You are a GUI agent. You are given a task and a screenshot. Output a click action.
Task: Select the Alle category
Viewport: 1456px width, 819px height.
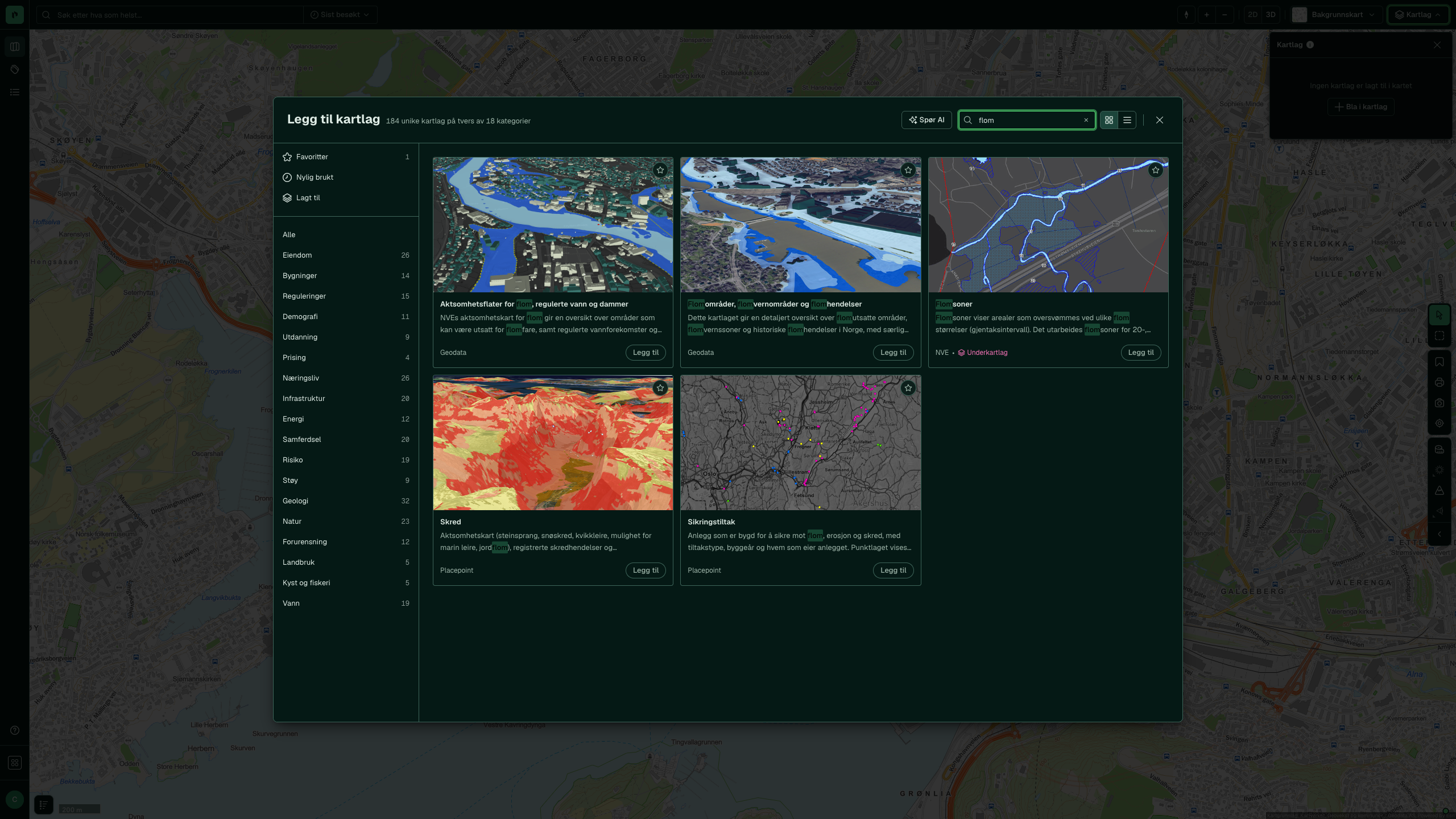tap(346, 235)
